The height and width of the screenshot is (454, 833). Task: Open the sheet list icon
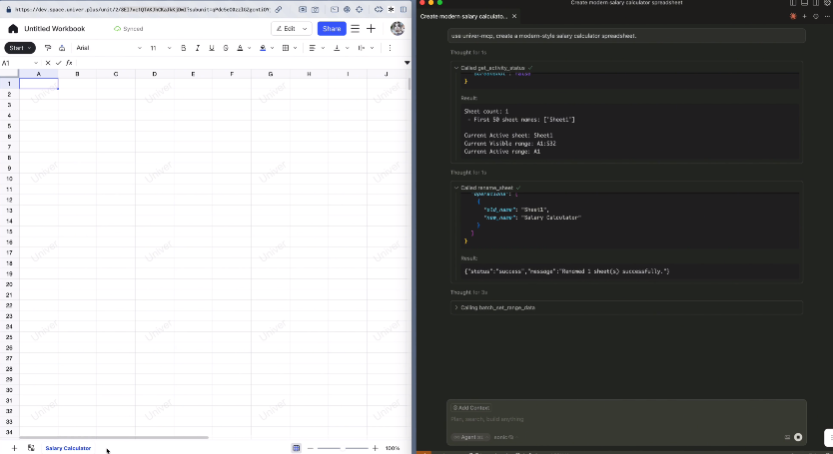[31, 448]
